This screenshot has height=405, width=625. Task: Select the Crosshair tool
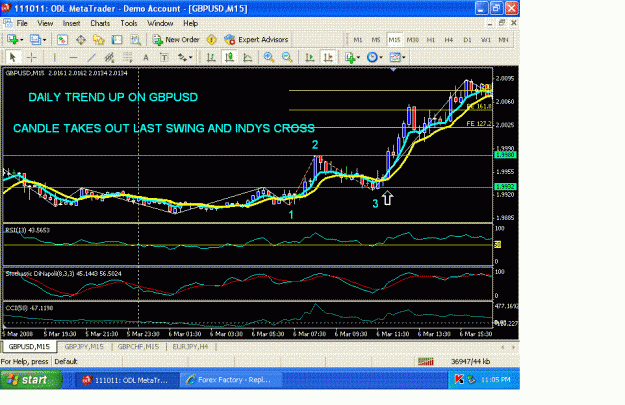tap(31, 57)
